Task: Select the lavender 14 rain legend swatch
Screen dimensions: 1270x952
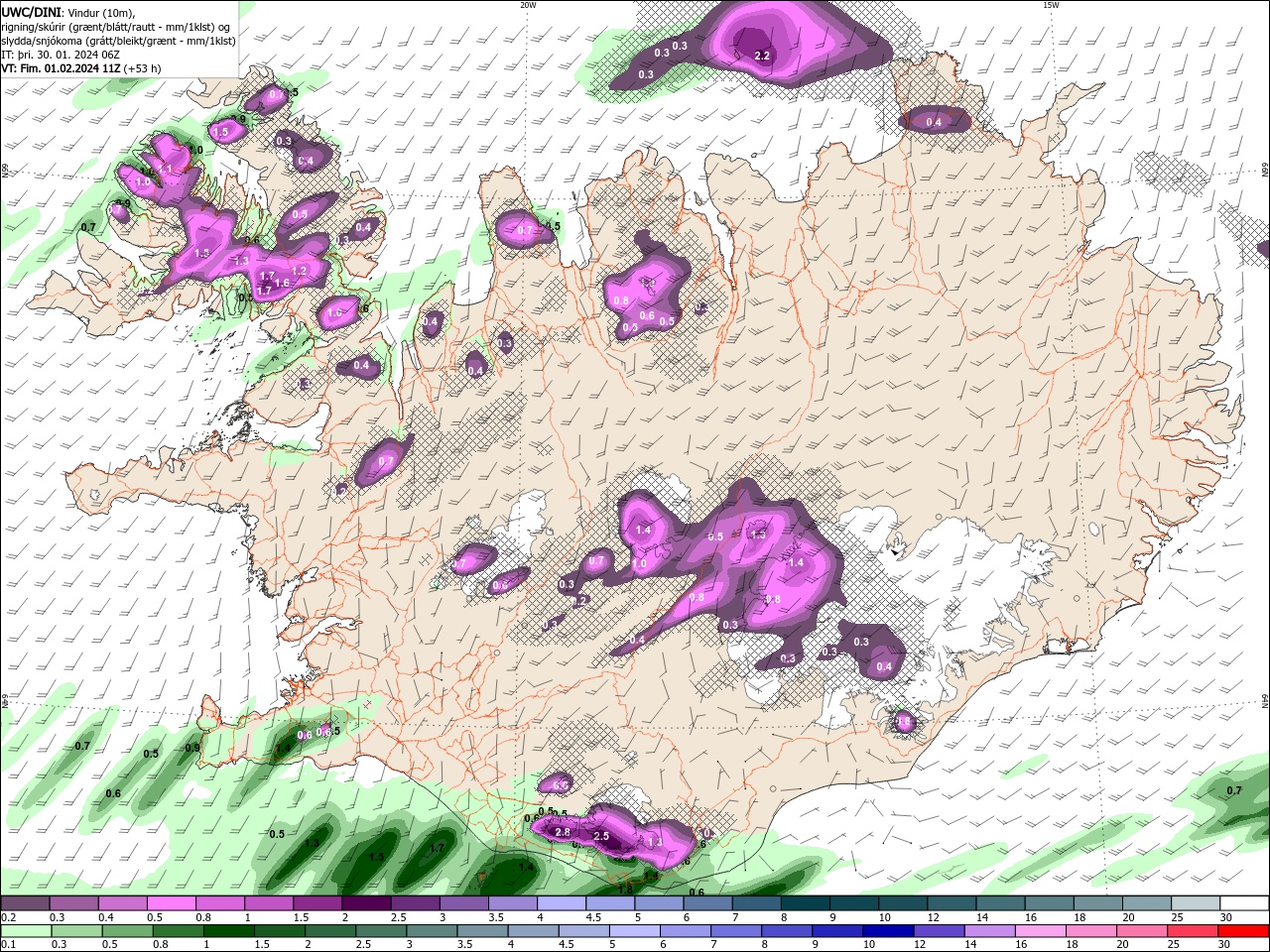Action: click(990, 931)
